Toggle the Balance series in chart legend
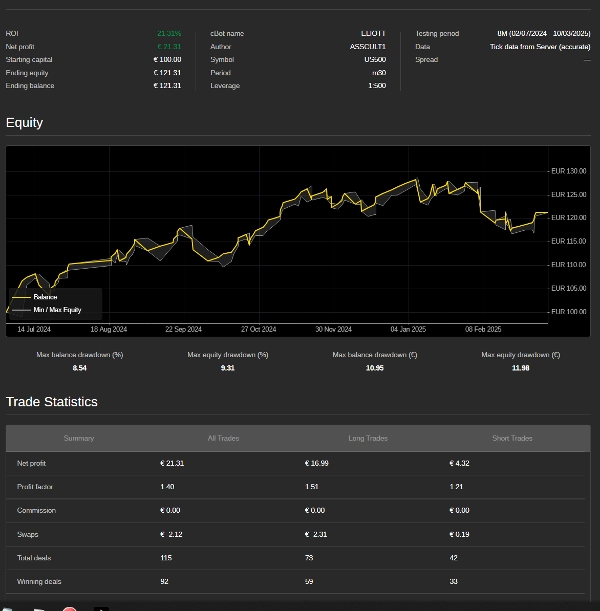The height and width of the screenshot is (611, 600). pyautogui.click(x=35, y=297)
